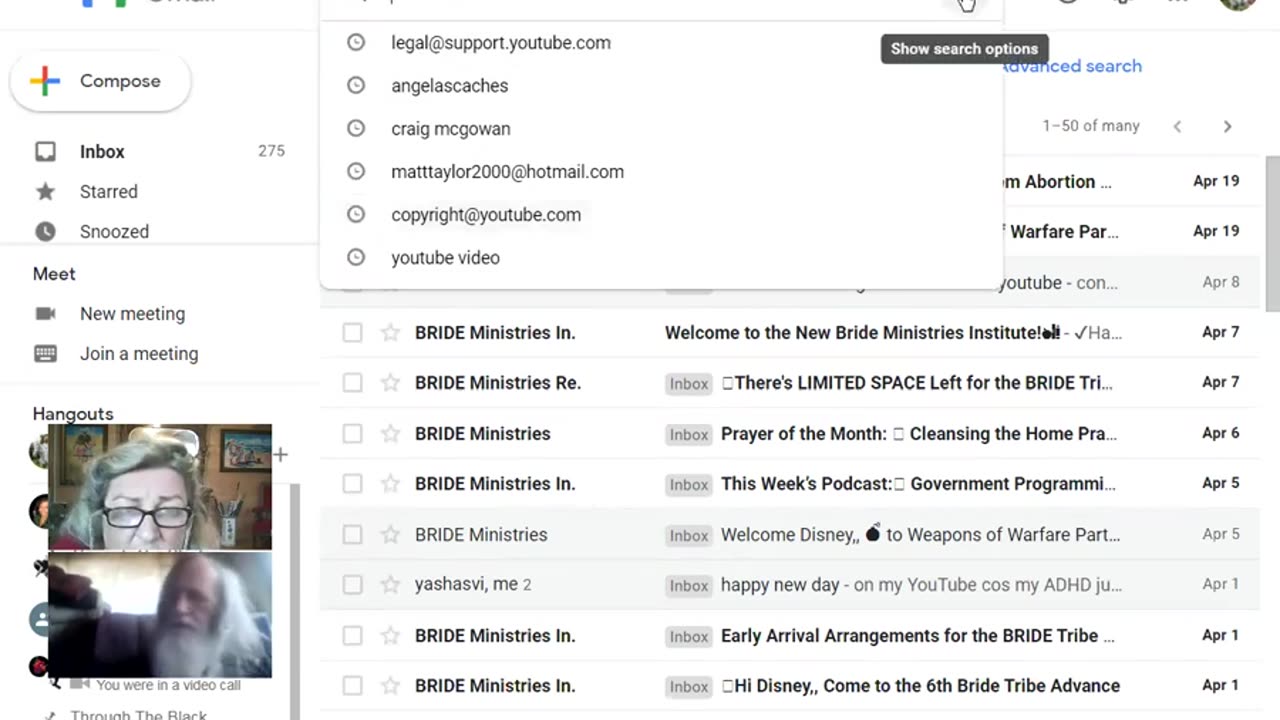The width and height of the screenshot is (1280, 720).
Task: Star the 'Prayer of the Month' email
Action: pyautogui.click(x=390, y=434)
